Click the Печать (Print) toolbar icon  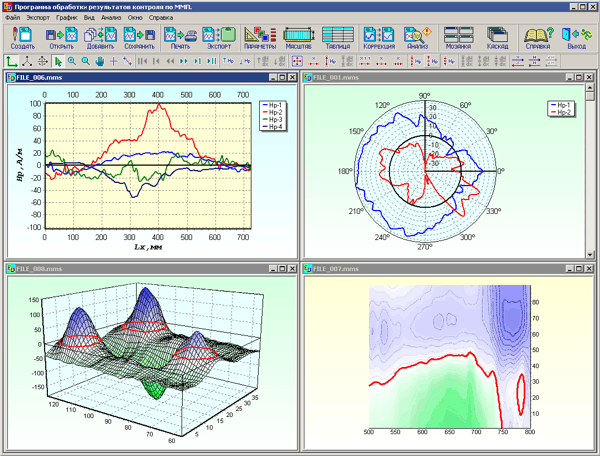tap(180, 39)
